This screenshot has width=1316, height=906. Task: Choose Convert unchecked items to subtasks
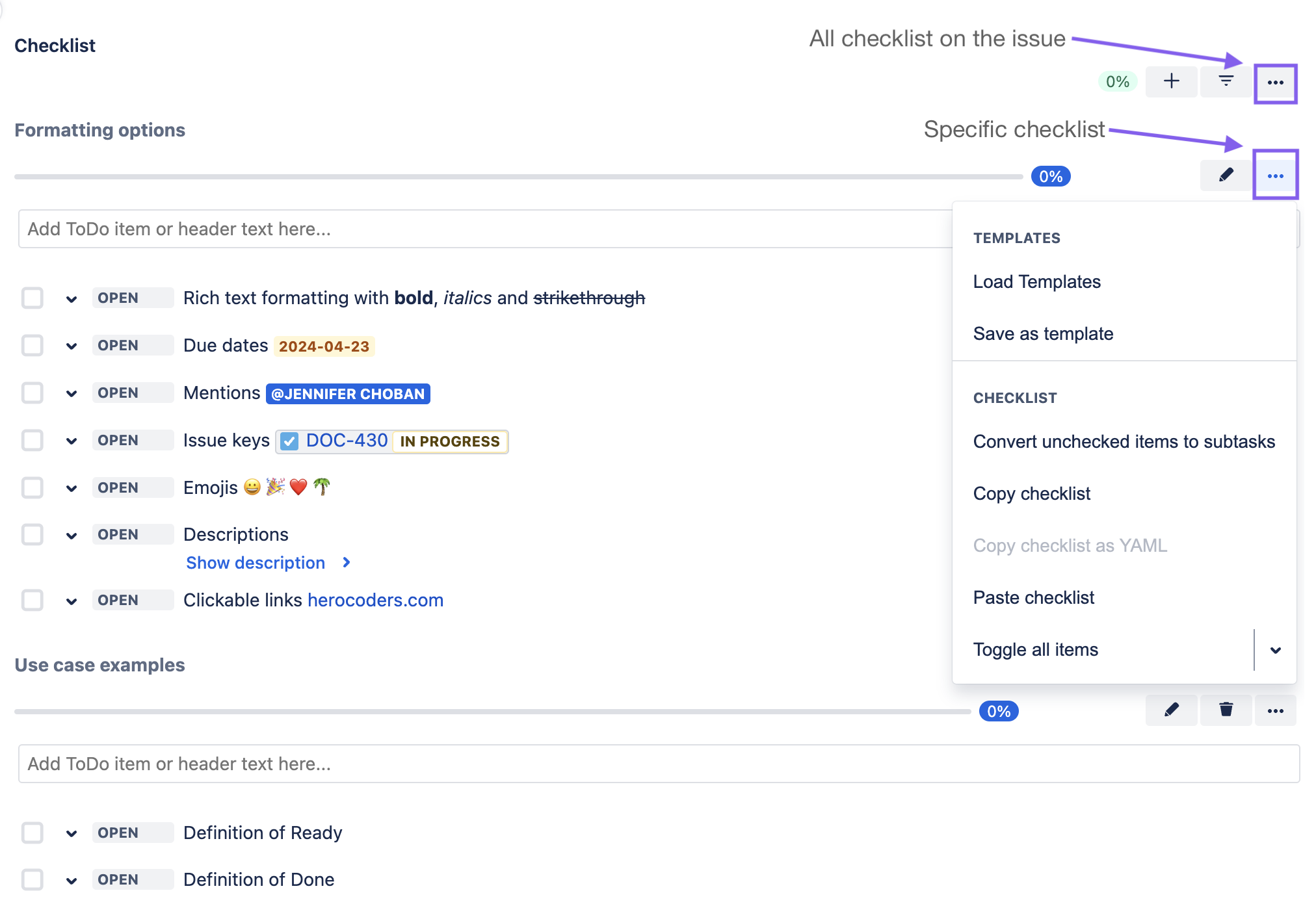click(x=1124, y=442)
